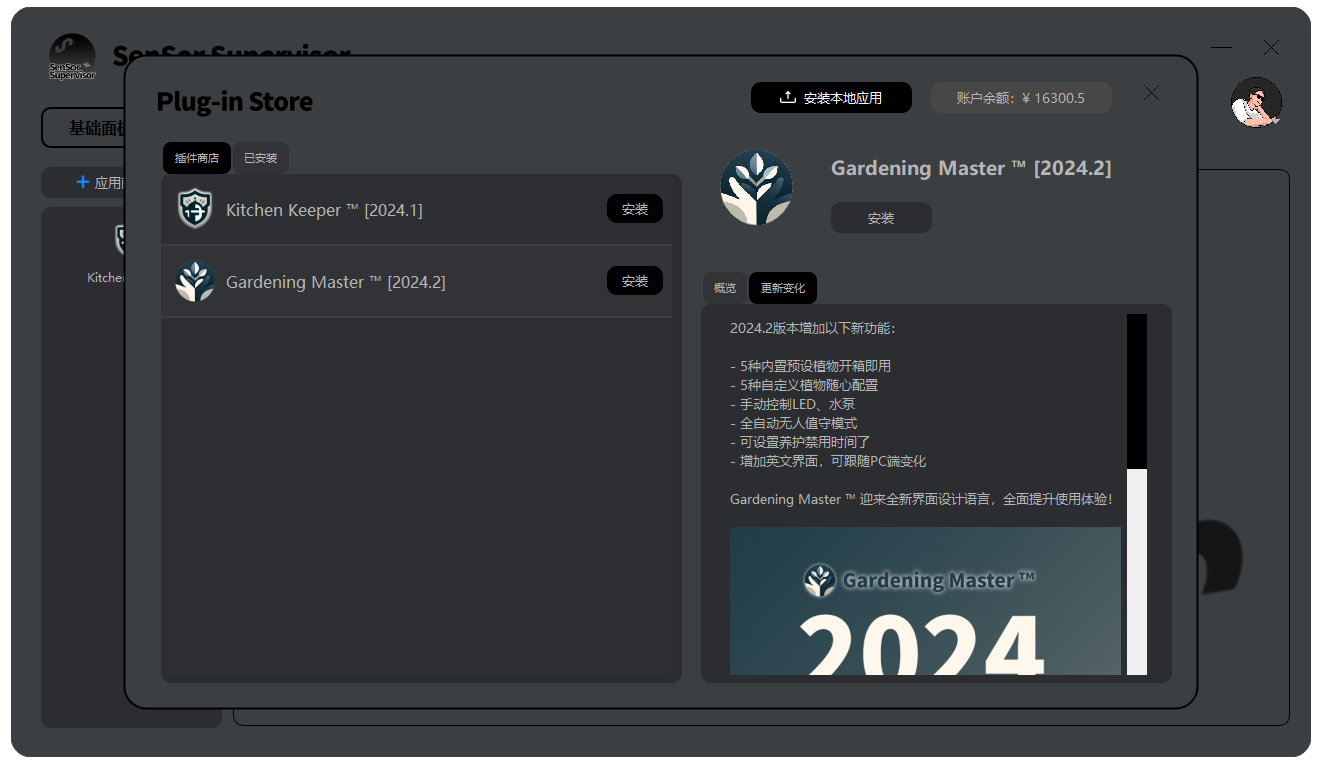Click the large Gardening Master logo in the detail pane
The height and width of the screenshot is (767, 1323).
(756, 188)
